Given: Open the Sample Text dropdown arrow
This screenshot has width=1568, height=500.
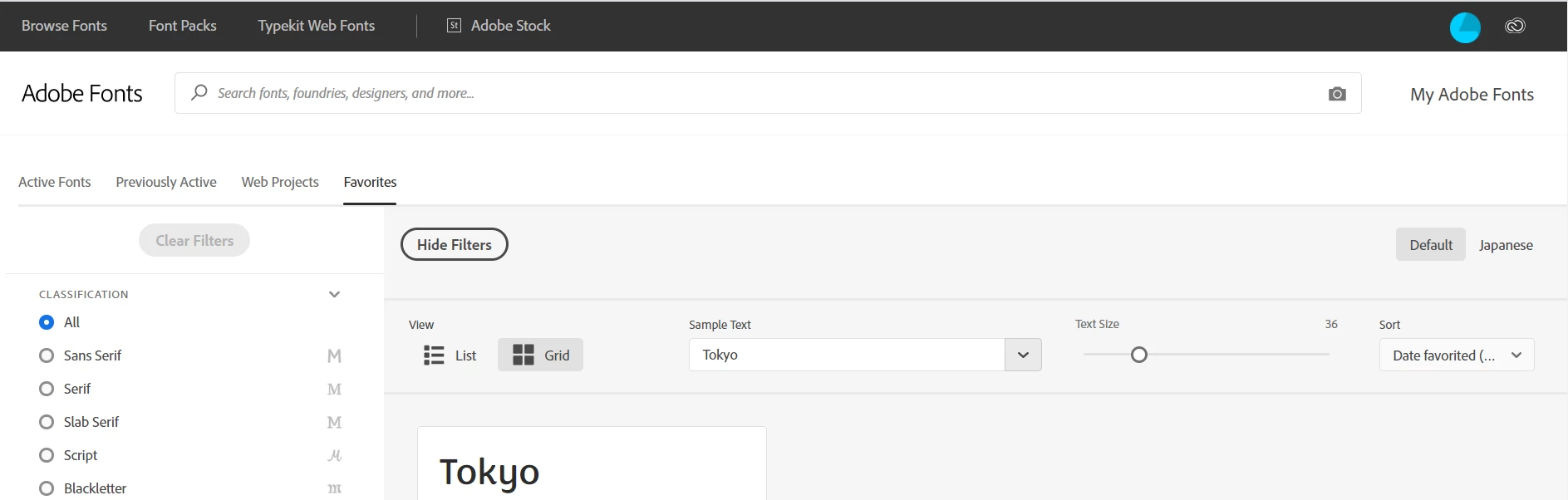Looking at the screenshot, I should (1023, 355).
